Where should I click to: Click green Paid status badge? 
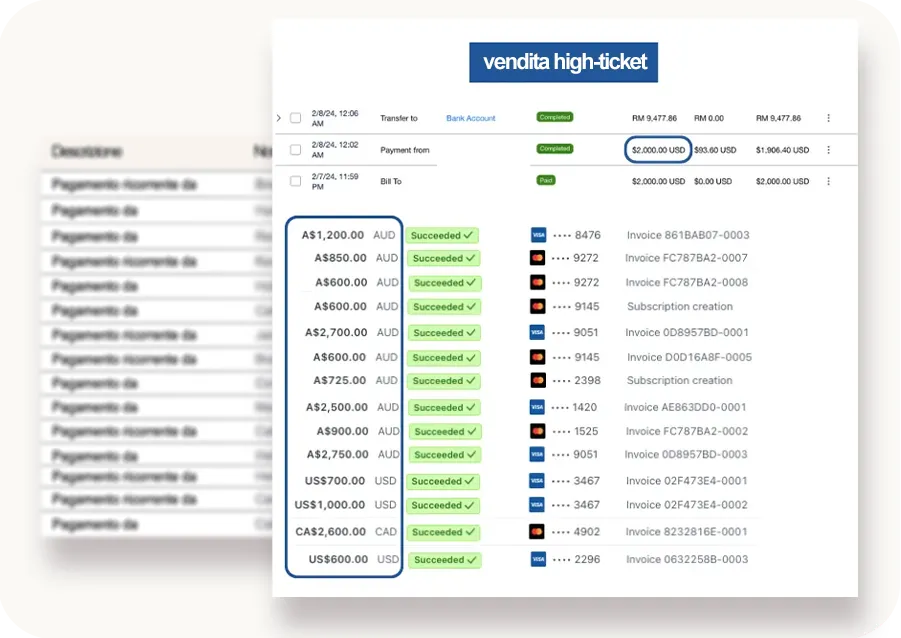(x=546, y=180)
